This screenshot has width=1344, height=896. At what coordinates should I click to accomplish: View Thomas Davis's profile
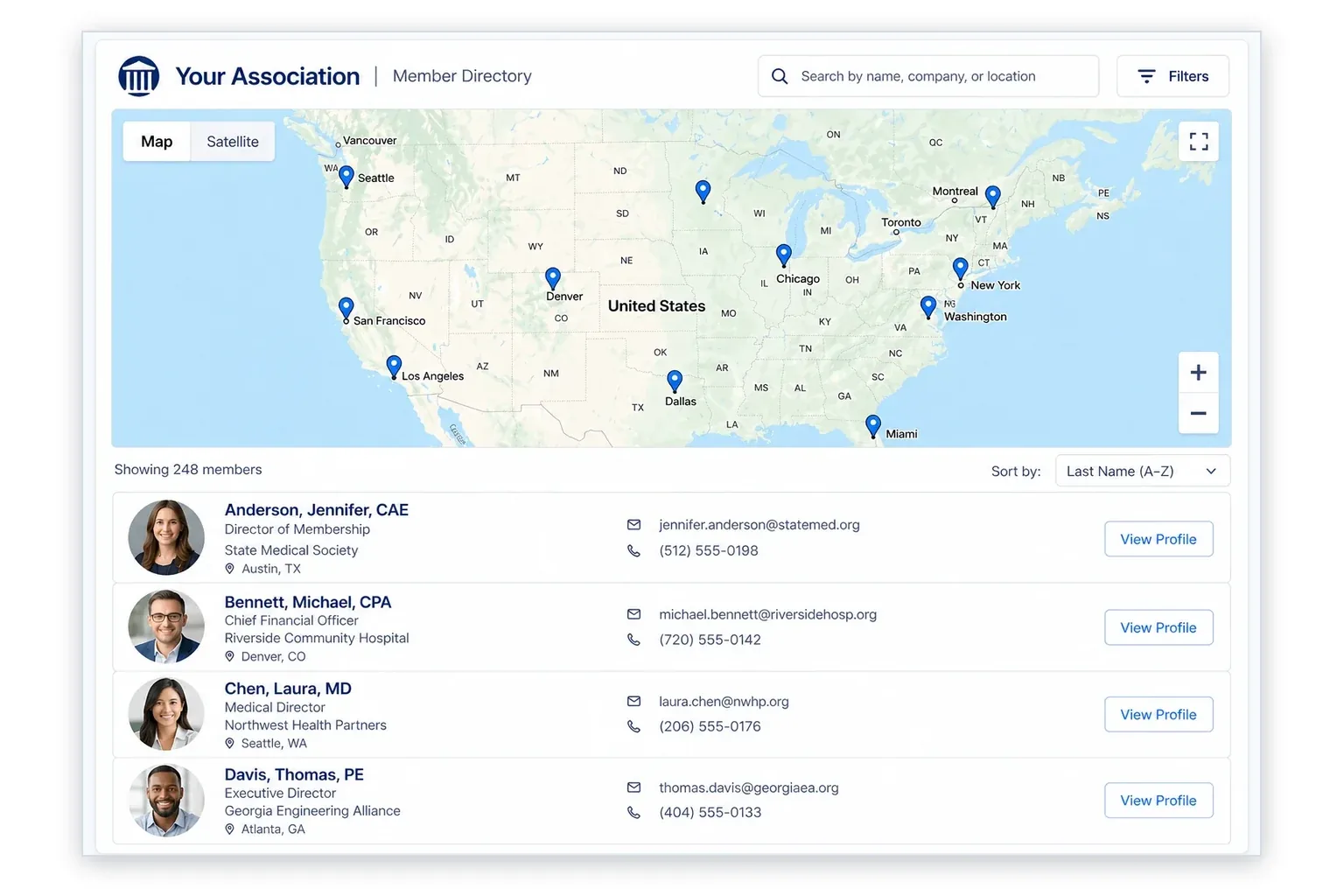coord(1158,800)
